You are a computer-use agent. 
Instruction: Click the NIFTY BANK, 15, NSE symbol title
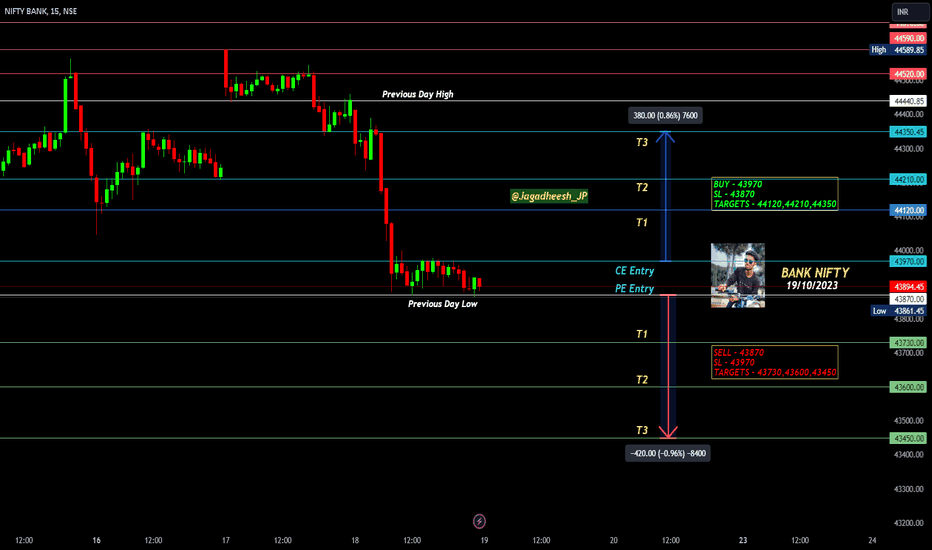40,11
